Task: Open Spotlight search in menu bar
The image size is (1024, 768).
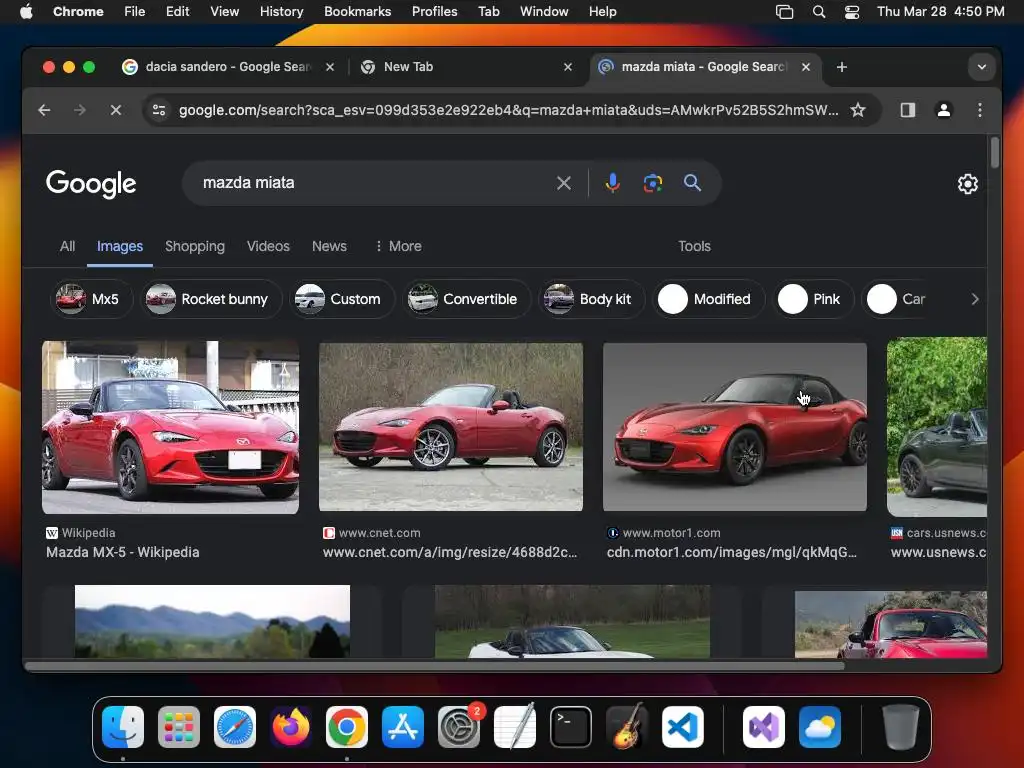Action: pos(818,12)
